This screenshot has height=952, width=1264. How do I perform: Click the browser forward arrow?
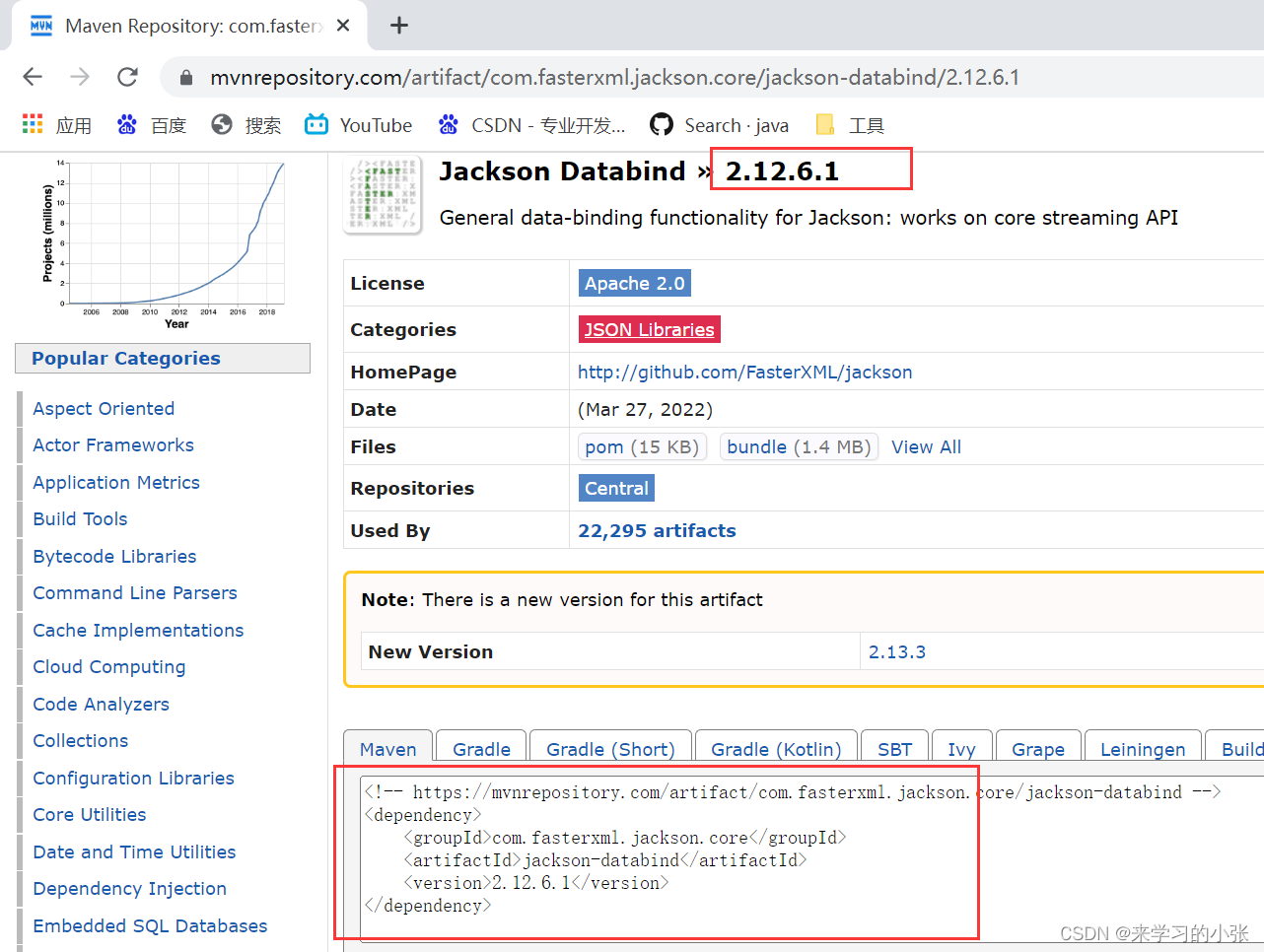tap(80, 77)
